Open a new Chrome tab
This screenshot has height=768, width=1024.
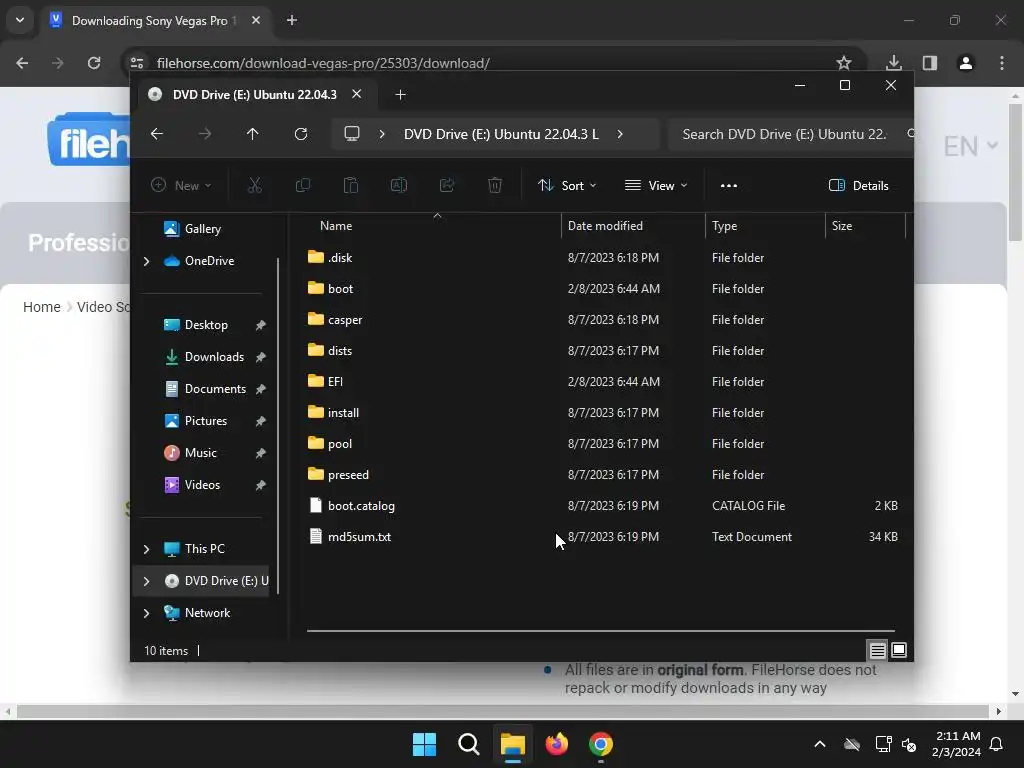(x=292, y=20)
